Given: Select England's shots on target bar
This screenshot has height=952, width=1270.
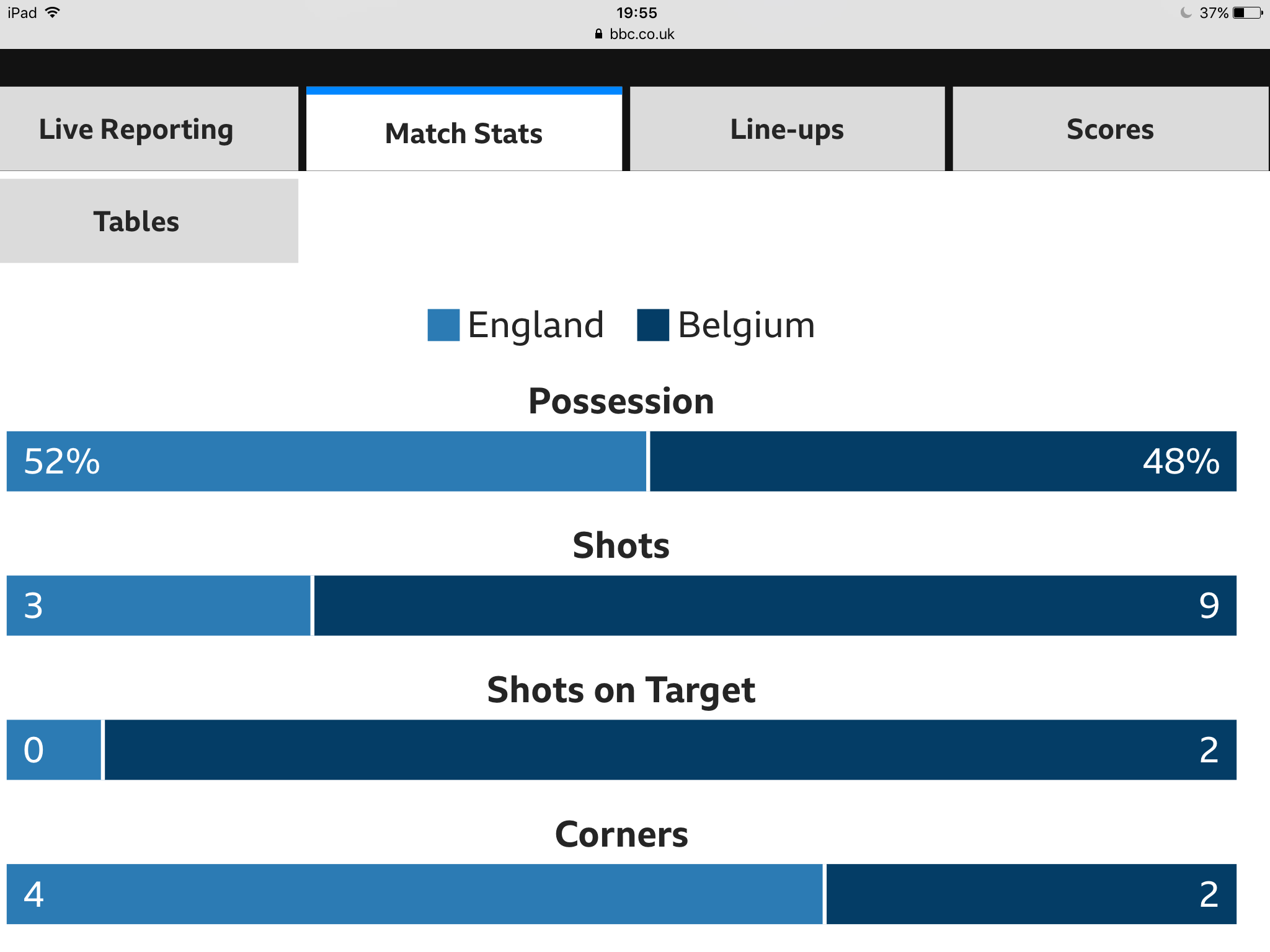Looking at the screenshot, I should pyautogui.click(x=54, y=750).
